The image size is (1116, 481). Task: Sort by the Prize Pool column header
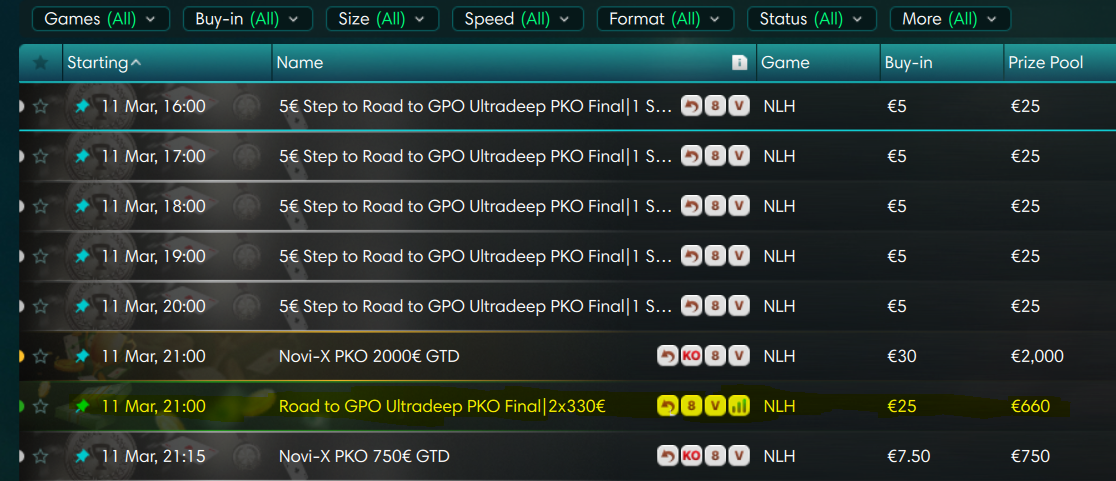pyautogui.click(x=1046, y=63)
